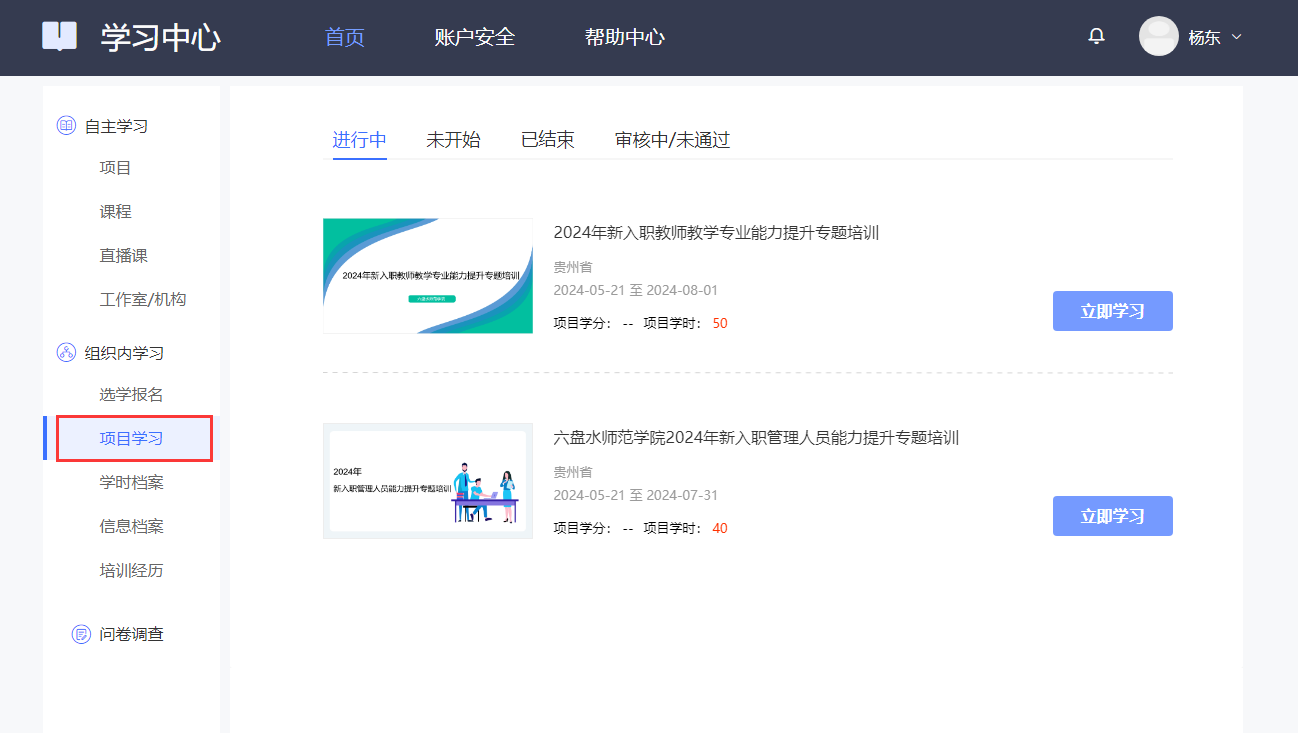
Task: Select the 审核中/未通过 tab
Action: click(672, 140)
